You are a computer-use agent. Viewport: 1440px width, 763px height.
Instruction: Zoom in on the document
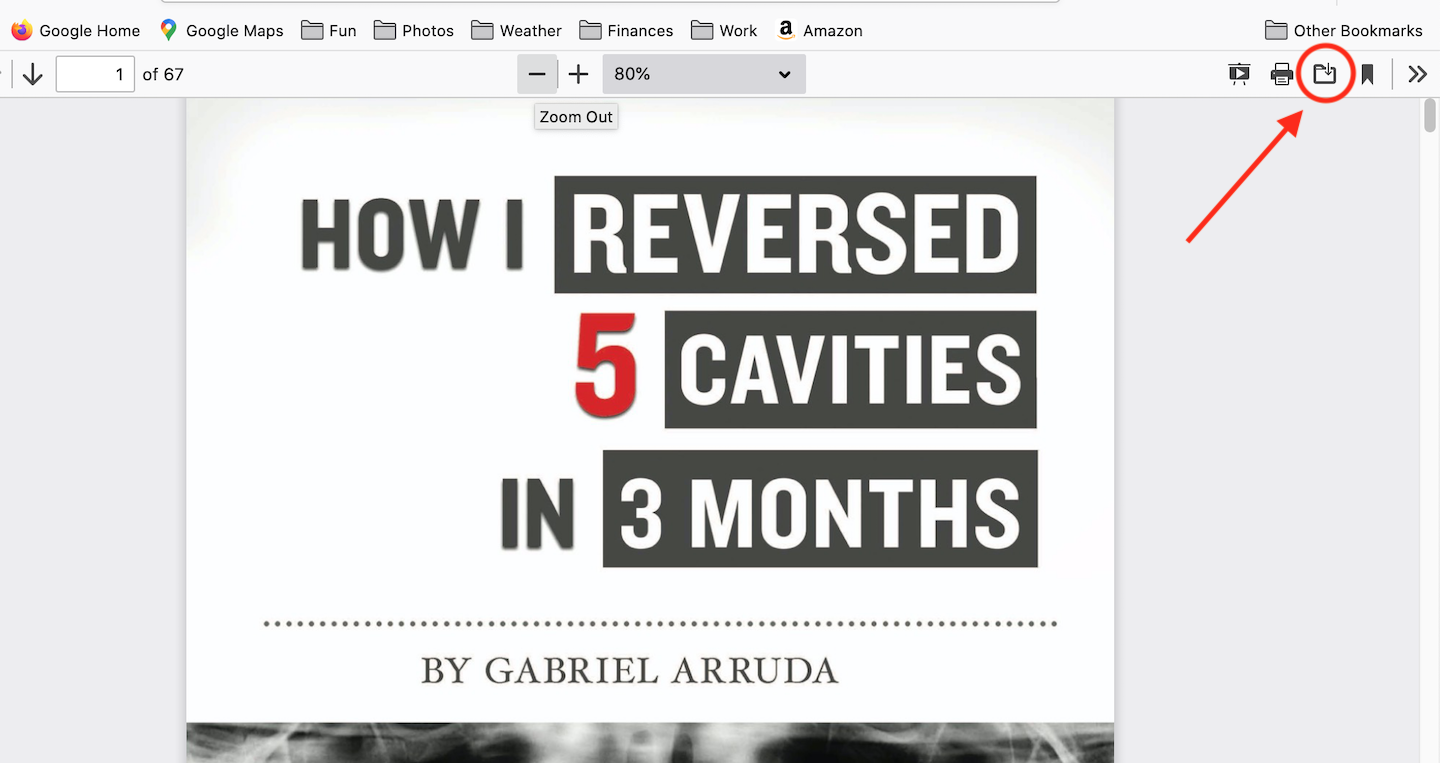click(578, 73)
